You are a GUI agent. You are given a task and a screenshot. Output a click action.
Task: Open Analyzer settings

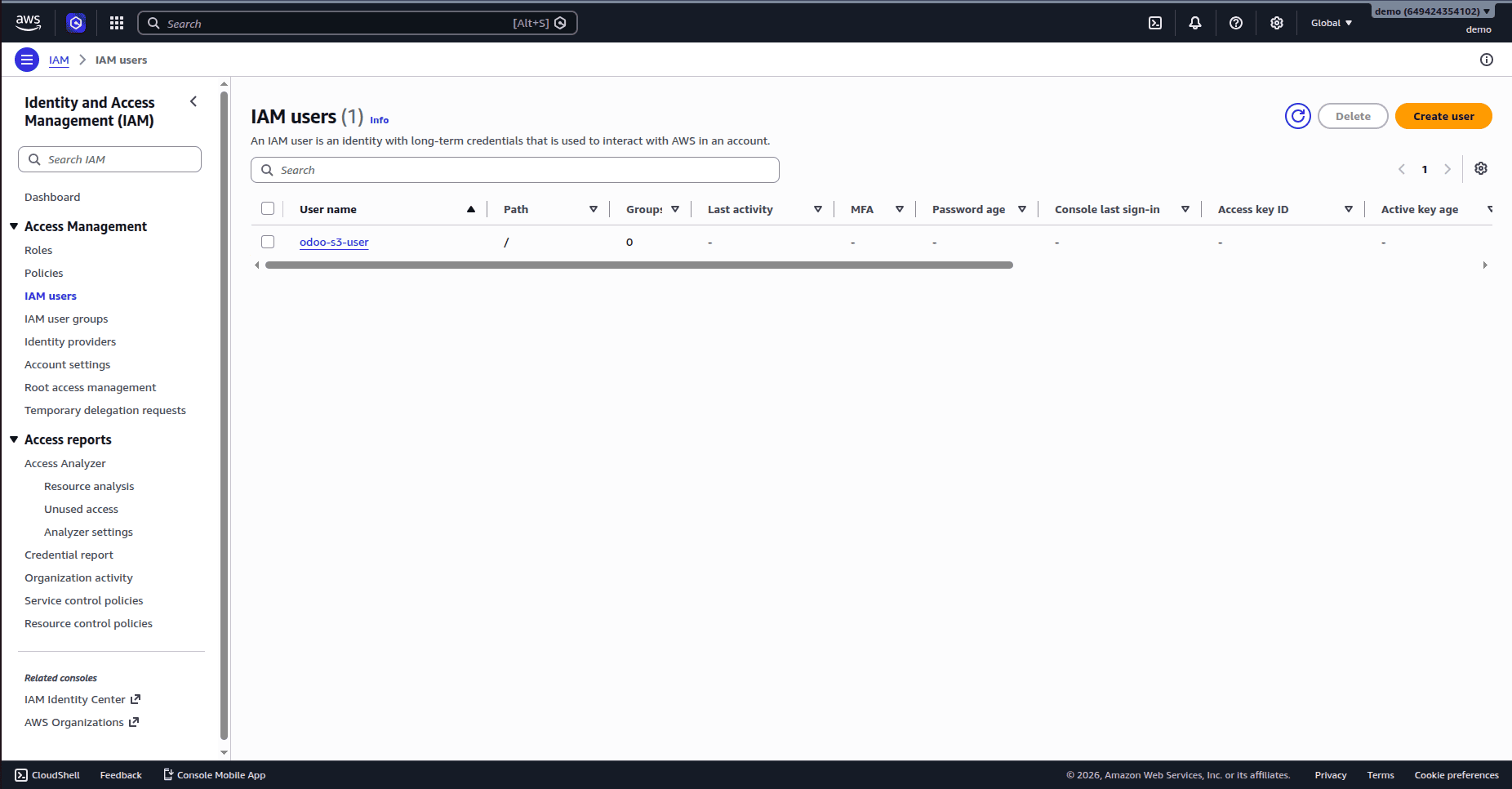(88, 532)
